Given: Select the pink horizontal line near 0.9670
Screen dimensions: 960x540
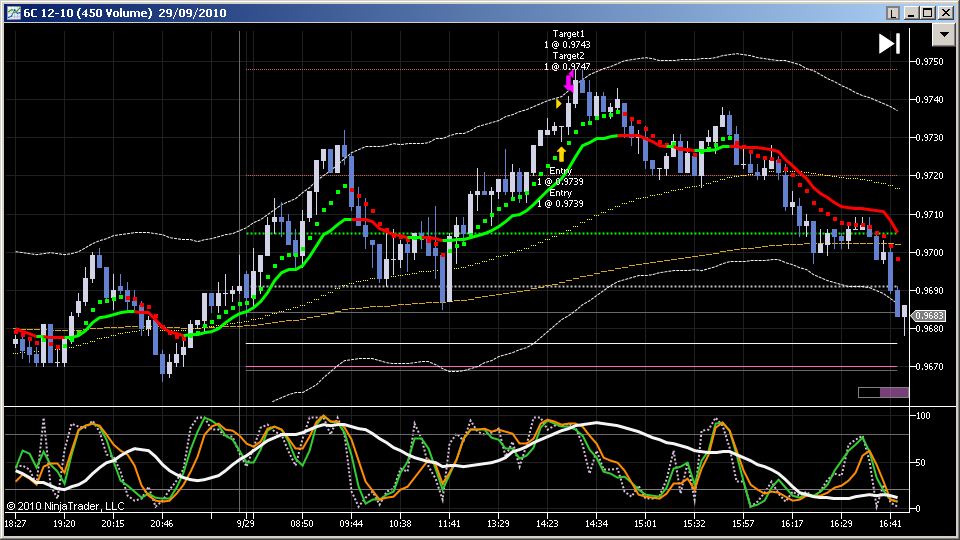Looking at the screenshot, I should [x=571, y=367].
